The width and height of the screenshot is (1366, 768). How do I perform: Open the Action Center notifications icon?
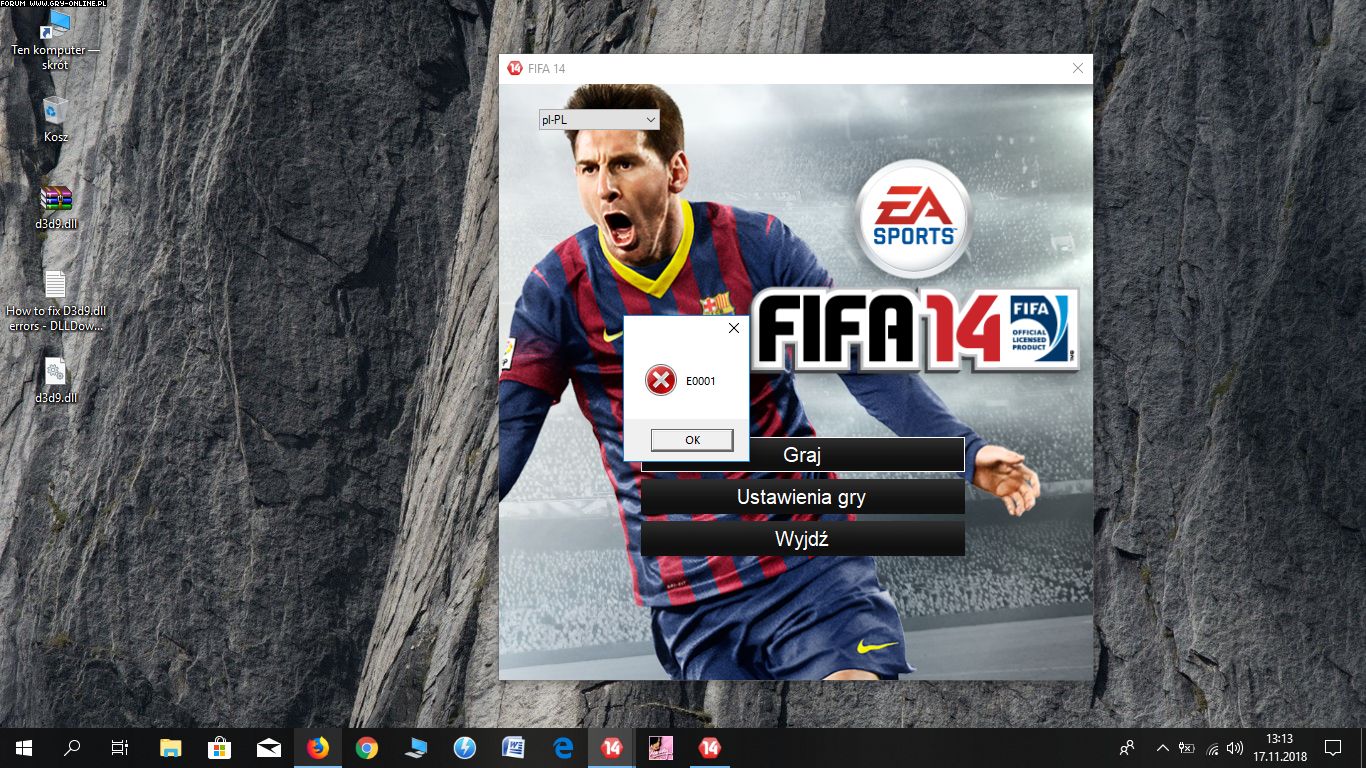(1332, 748)
